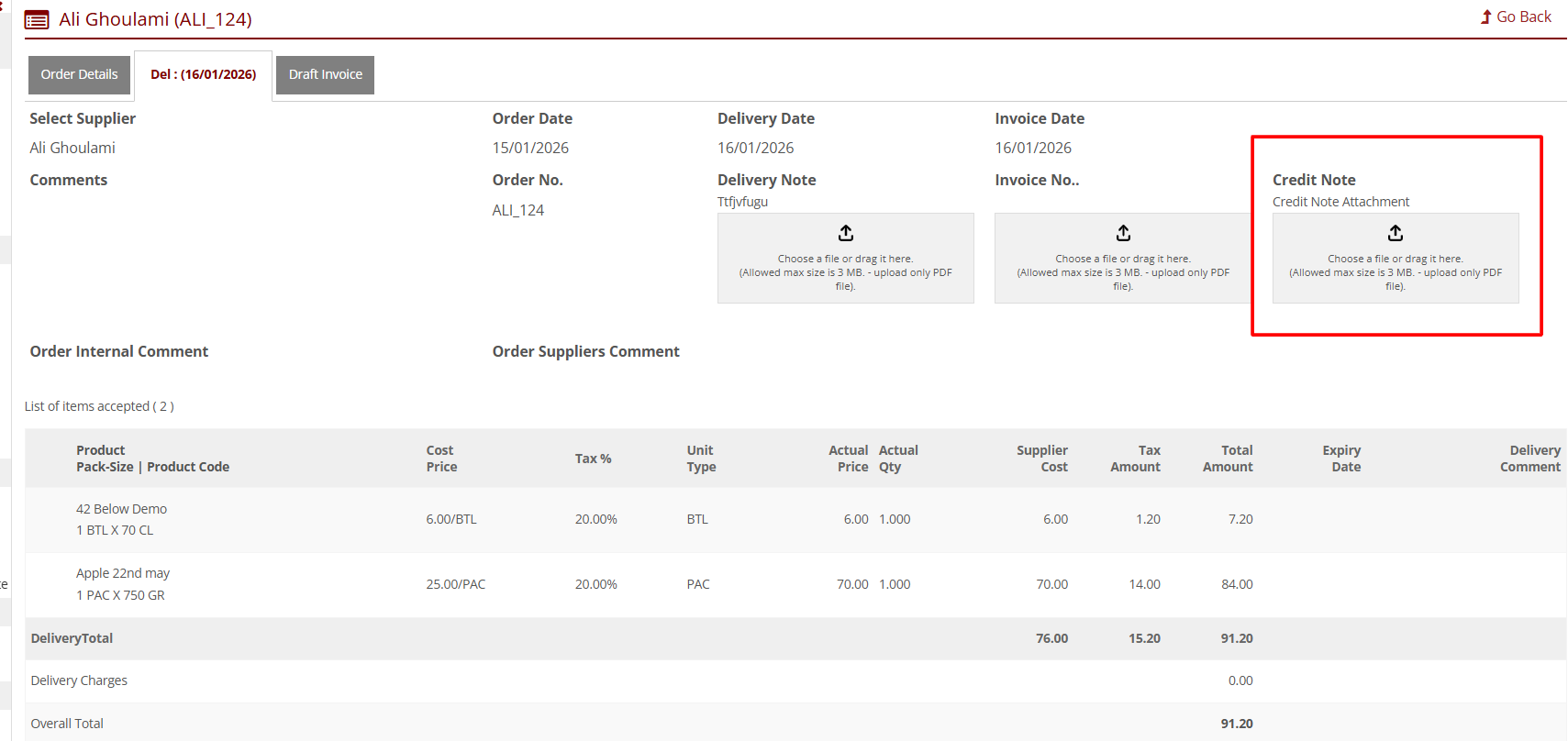Select the 42 Below Demo product row

[121, 509]
